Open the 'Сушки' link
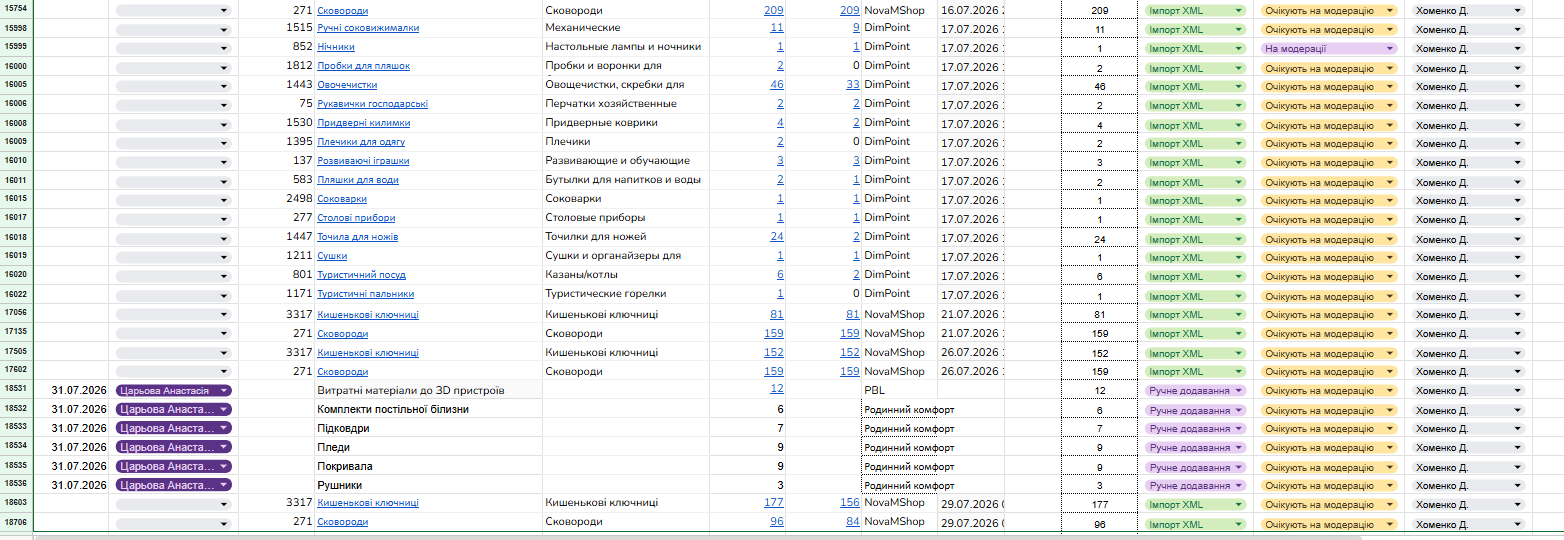The image size is (1564, 540). tap(332, 256)
